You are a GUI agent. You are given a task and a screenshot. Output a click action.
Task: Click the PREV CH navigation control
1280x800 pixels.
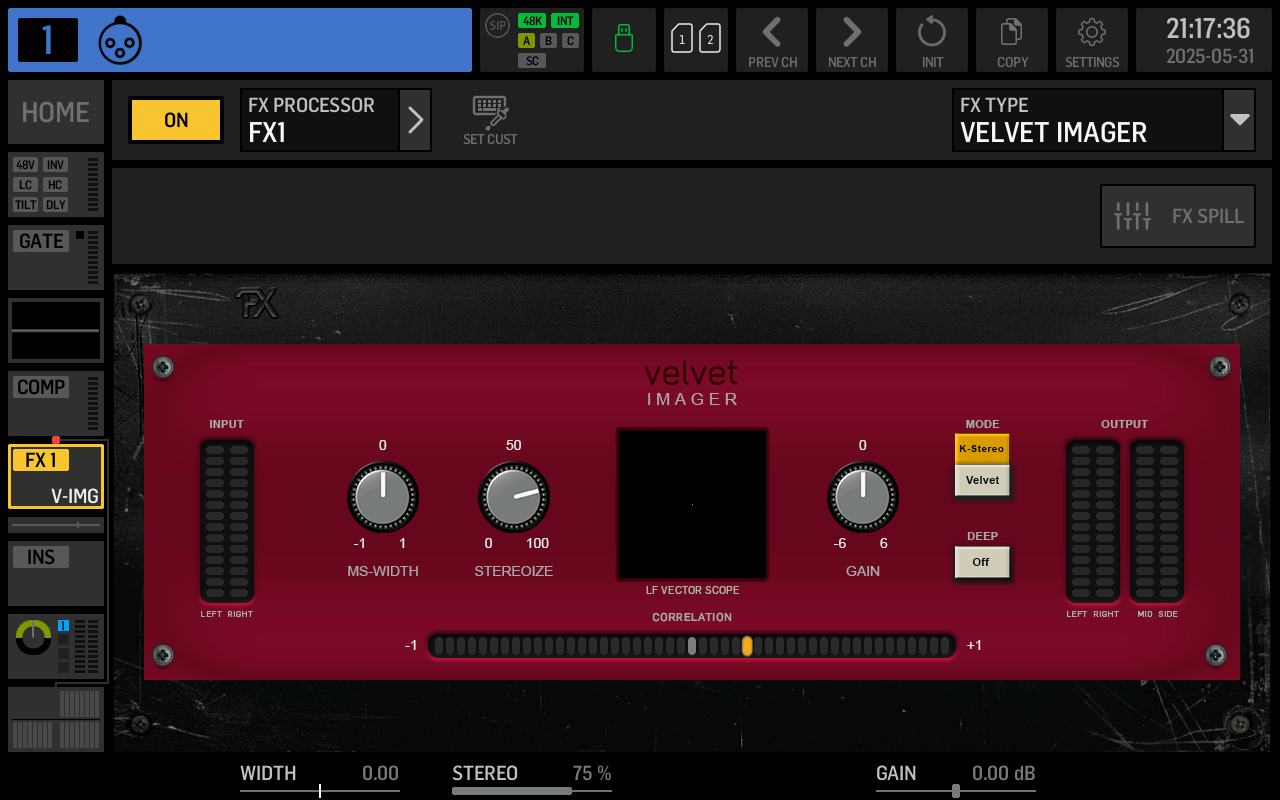[771, 40]
